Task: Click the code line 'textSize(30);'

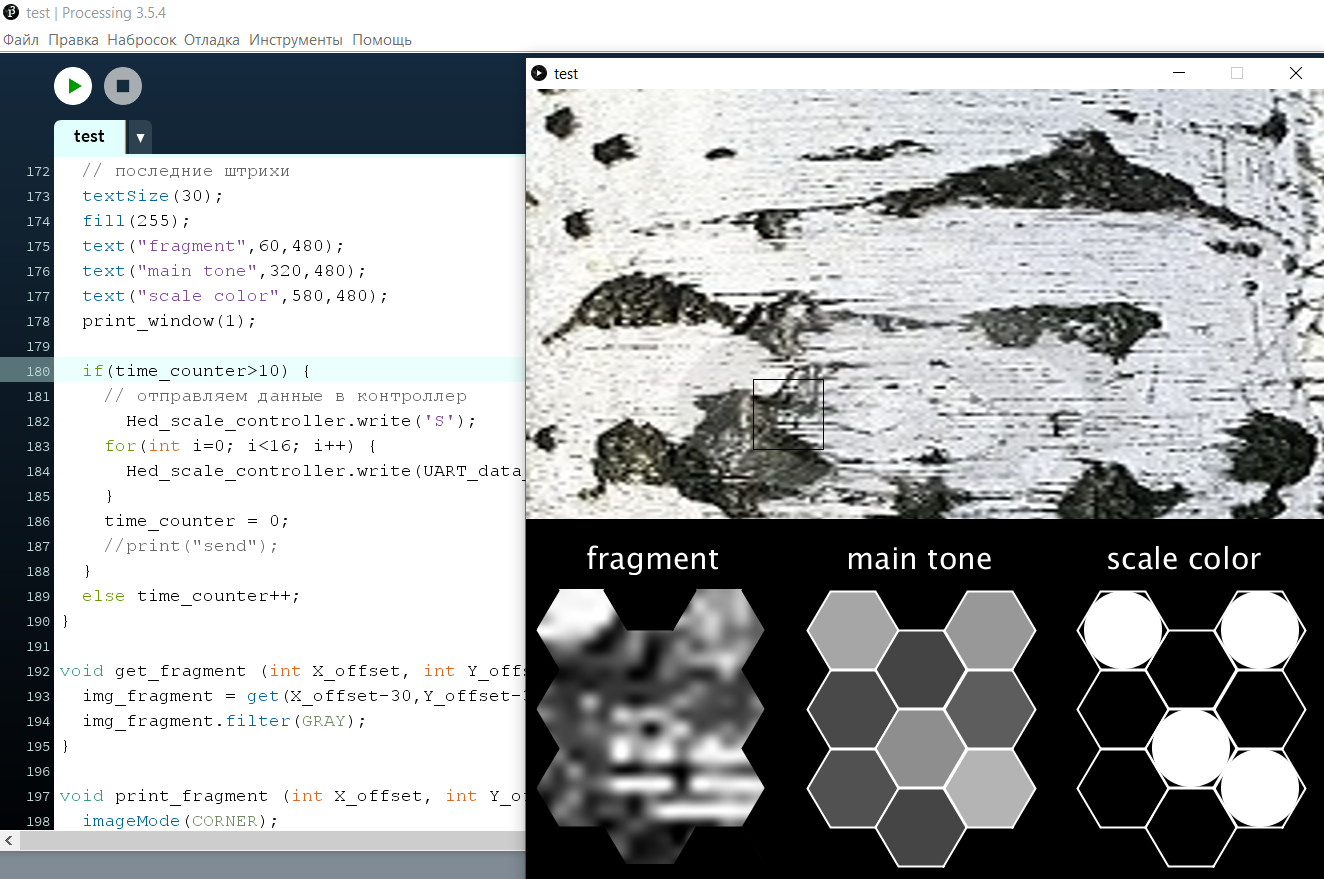Action: click(x=153, y=196)
